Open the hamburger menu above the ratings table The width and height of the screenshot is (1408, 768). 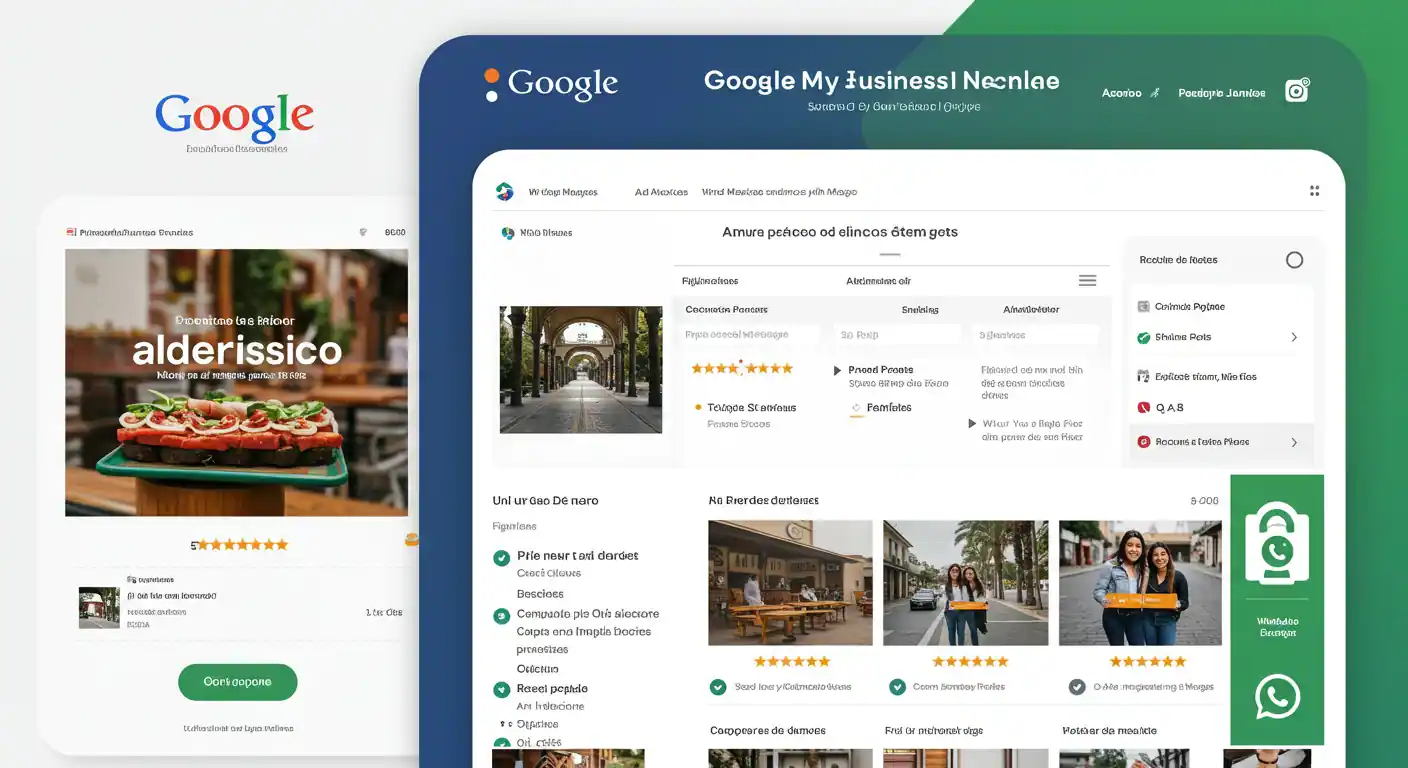click(1088, 281)
